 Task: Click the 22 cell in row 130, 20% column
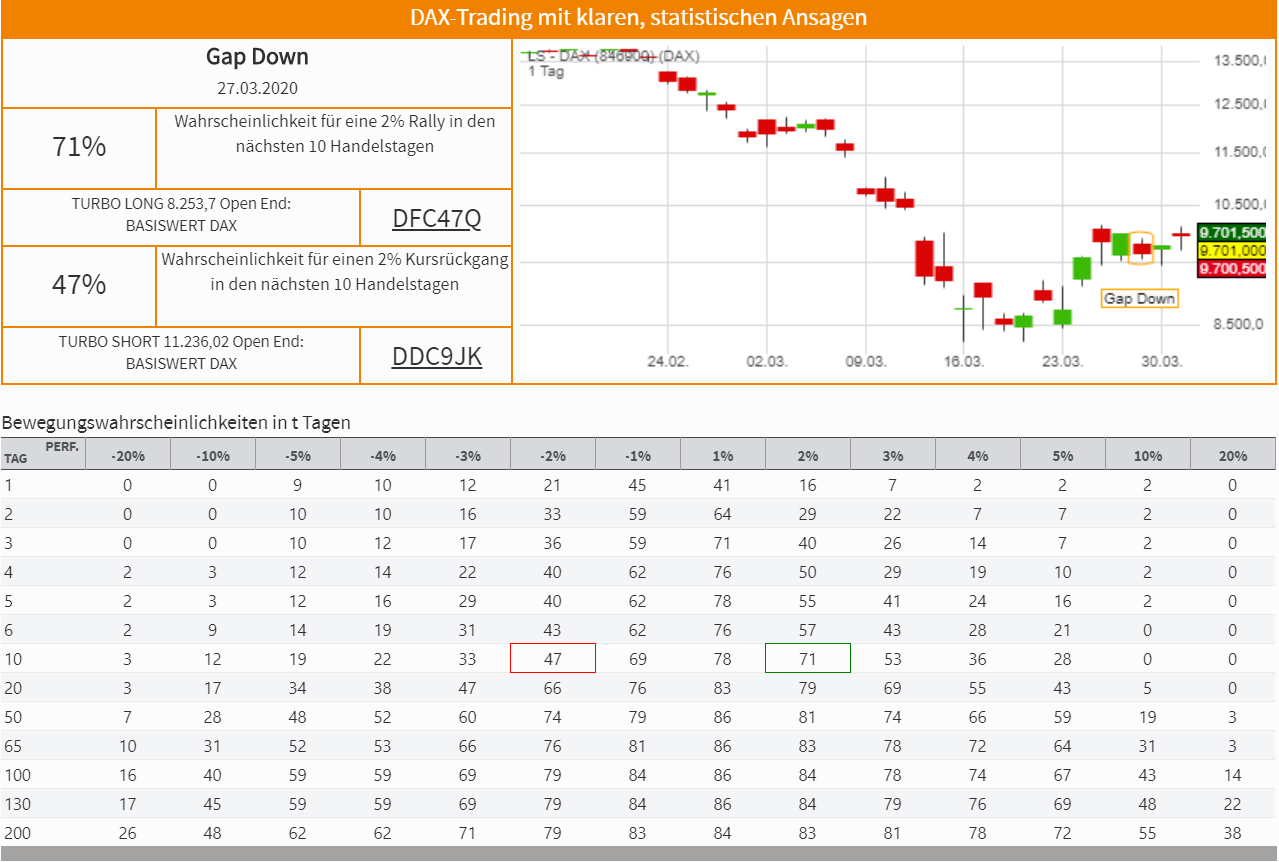tap(1233, 804)
